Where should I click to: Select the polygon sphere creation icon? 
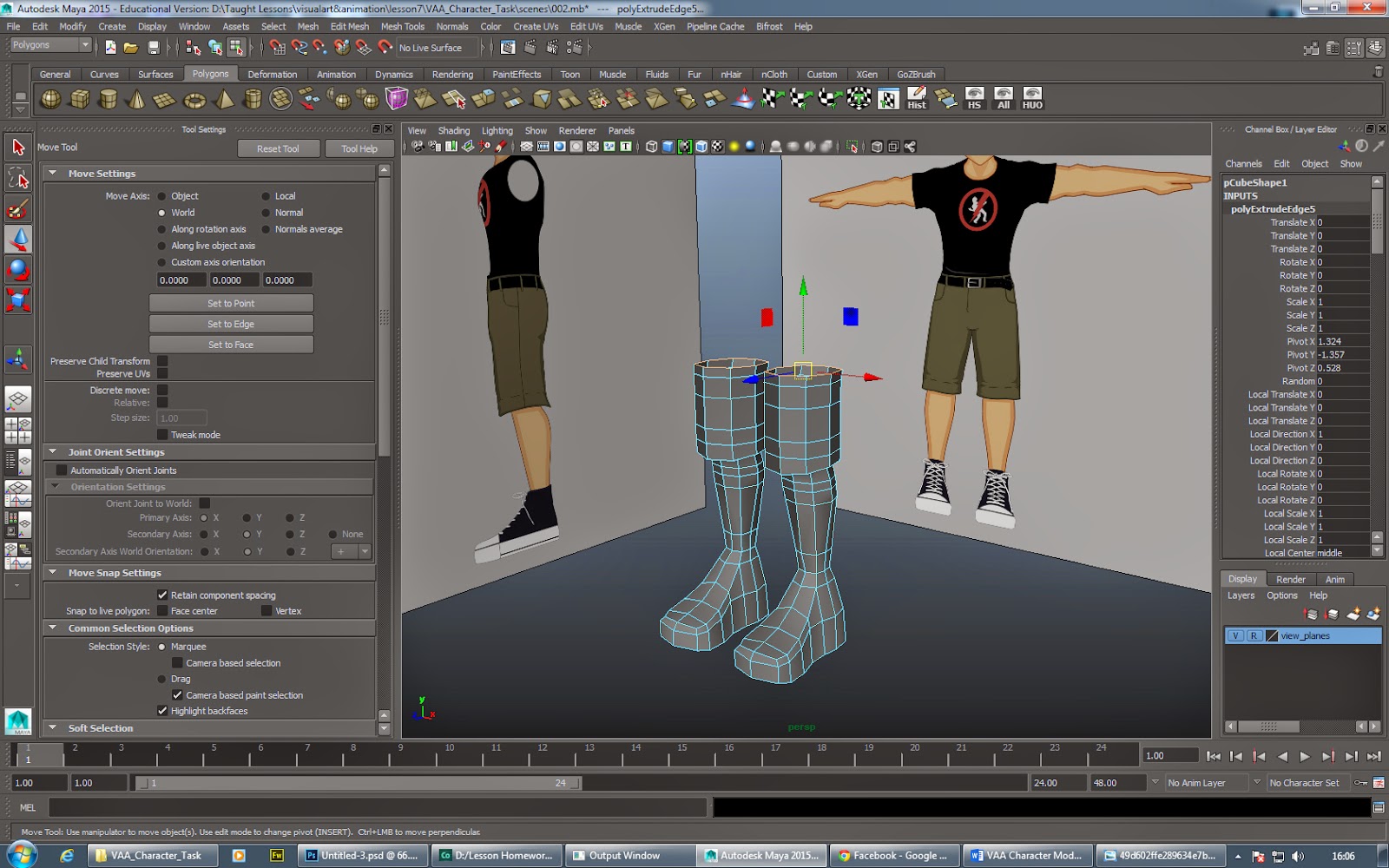point(50,99)
